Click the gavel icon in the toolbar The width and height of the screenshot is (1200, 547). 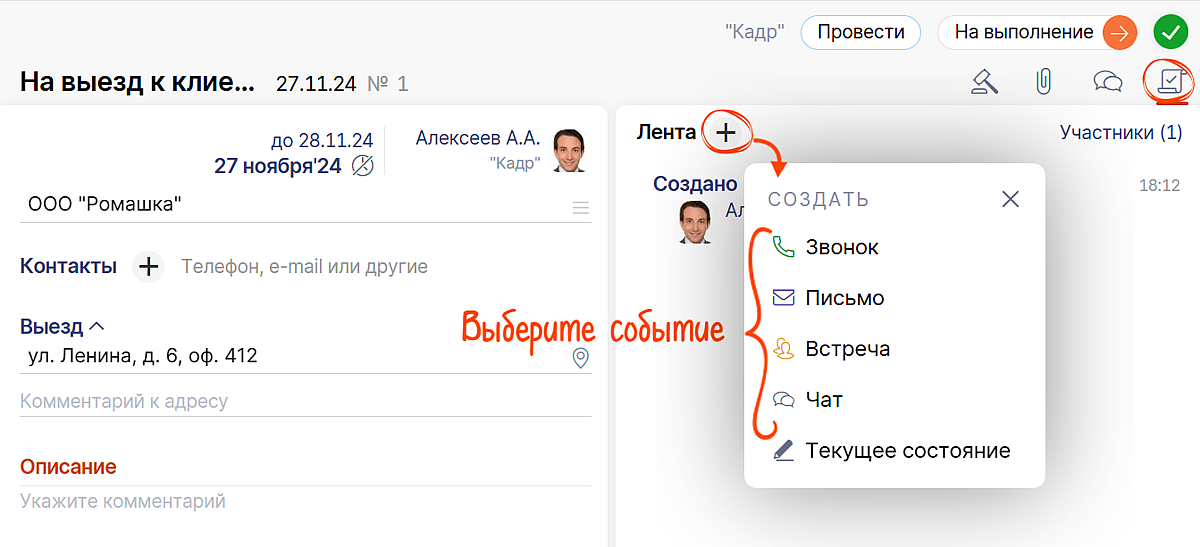(985, 81)
